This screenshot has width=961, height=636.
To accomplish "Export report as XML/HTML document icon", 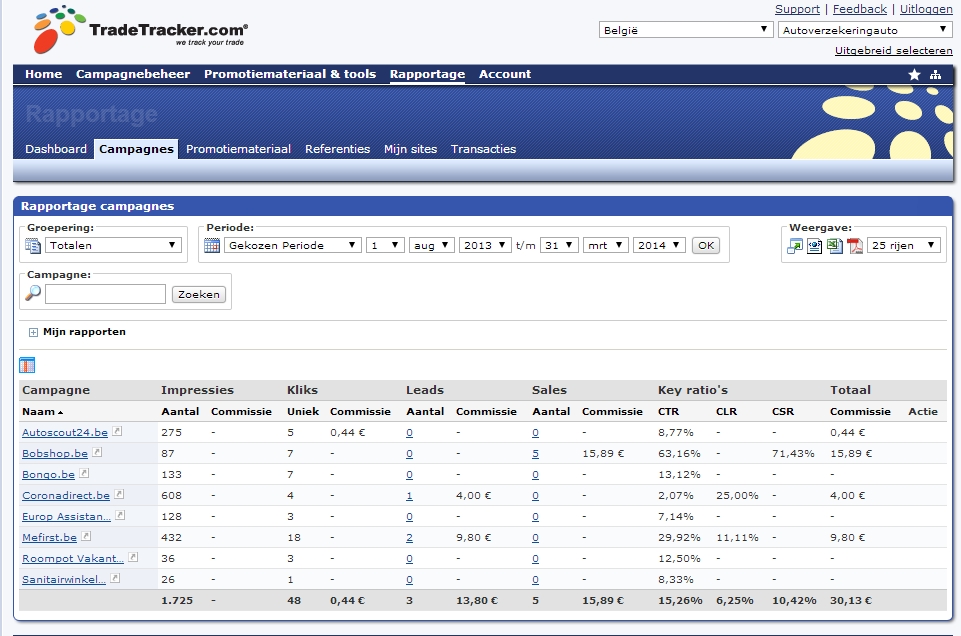I will pyautogui.click(x=815, y=246).
